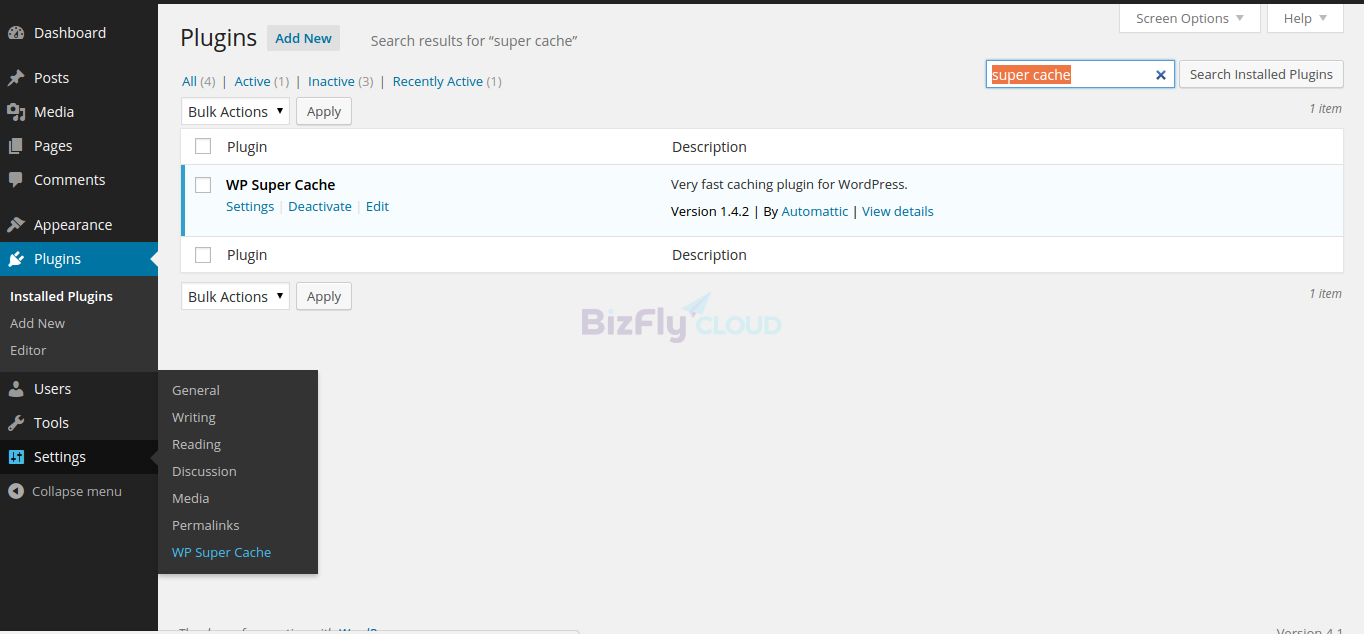Click the Settings sliders icon
Image resolution: width=1364 pixels, height=634 pixels.
pyautogui.click(x=16, y=457)
